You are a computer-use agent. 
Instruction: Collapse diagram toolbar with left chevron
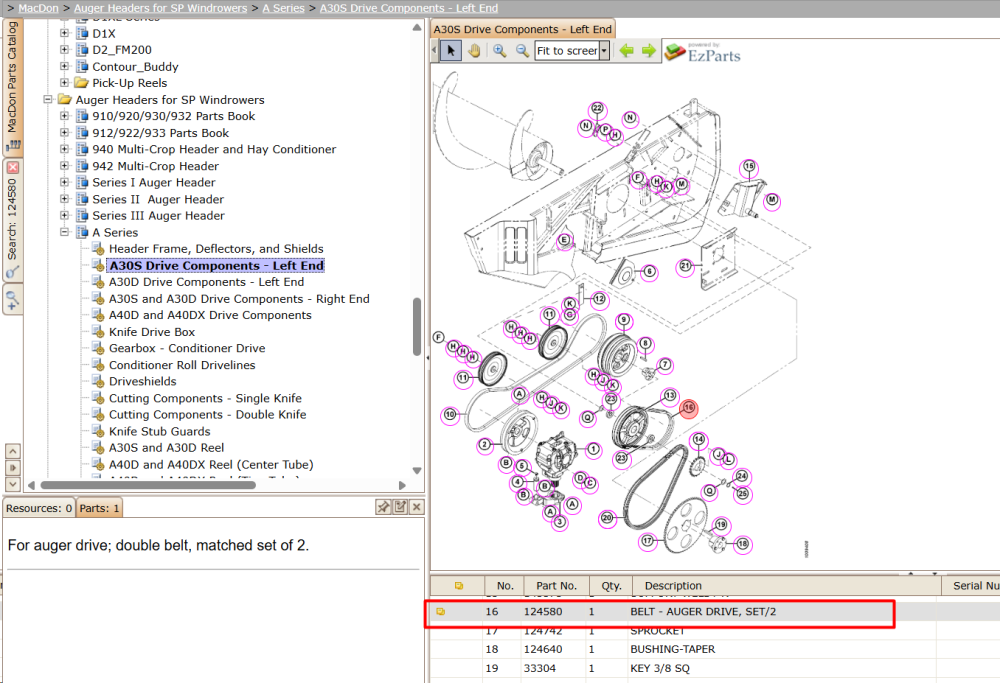[x=435, y=50]
